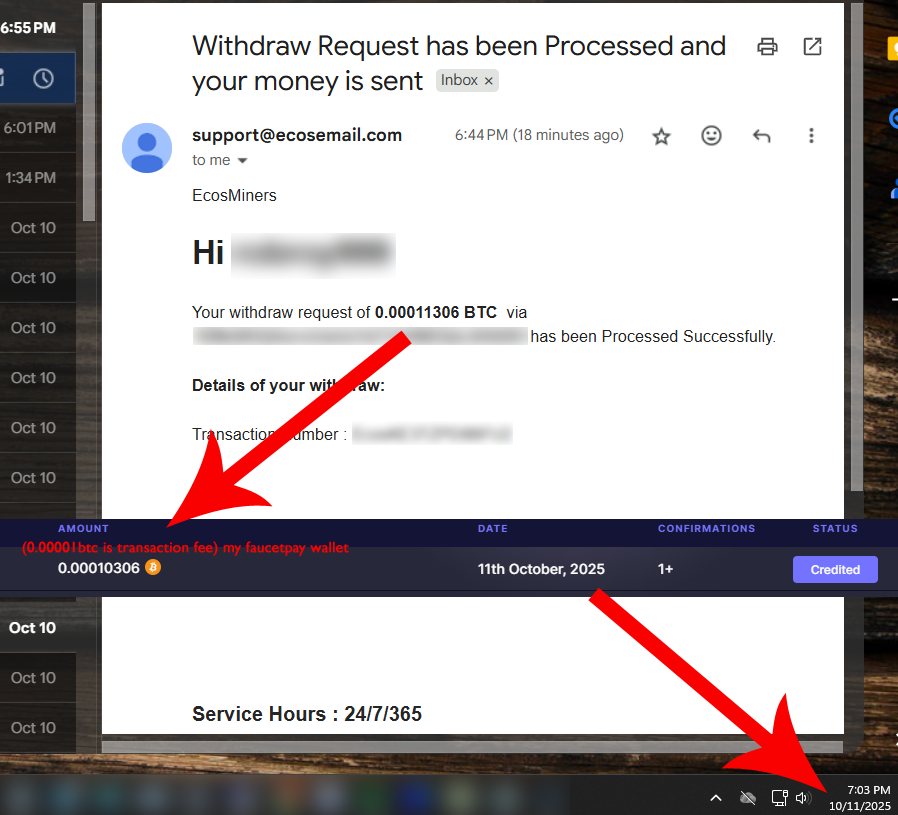This screenshot has width=898, height=815.
Task: Open more options three-dot menu
Action: pyautogui.click(x=811, y=136)
